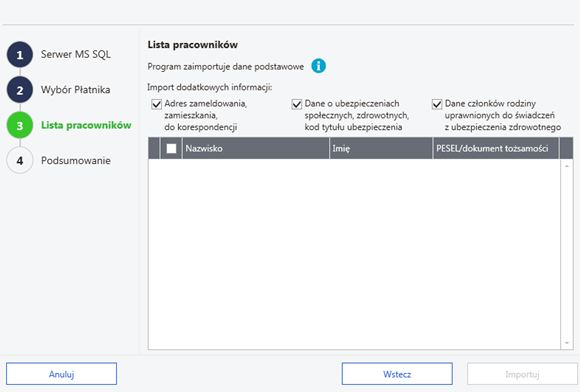Click the scrollbar down arrow in employee list
The height and width of the screenshot is (392, 580).
pyautogui.click(x=567, y=343)
